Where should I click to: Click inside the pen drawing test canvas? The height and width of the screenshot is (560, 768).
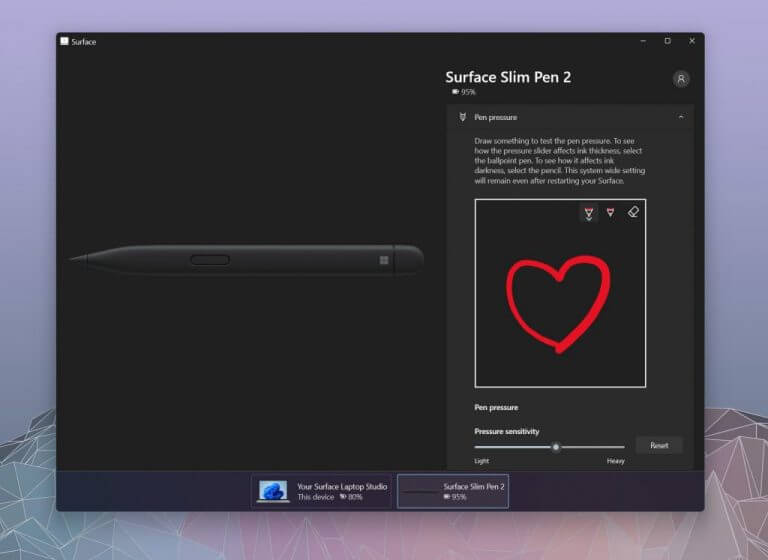[x=560, y=293]
